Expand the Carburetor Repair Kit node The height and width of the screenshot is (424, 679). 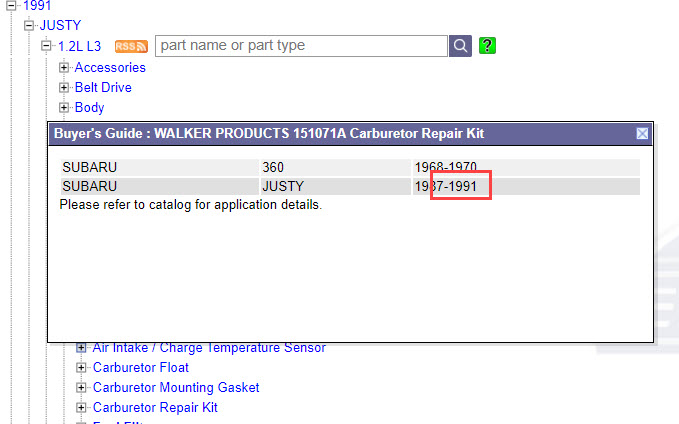[81, 407]
